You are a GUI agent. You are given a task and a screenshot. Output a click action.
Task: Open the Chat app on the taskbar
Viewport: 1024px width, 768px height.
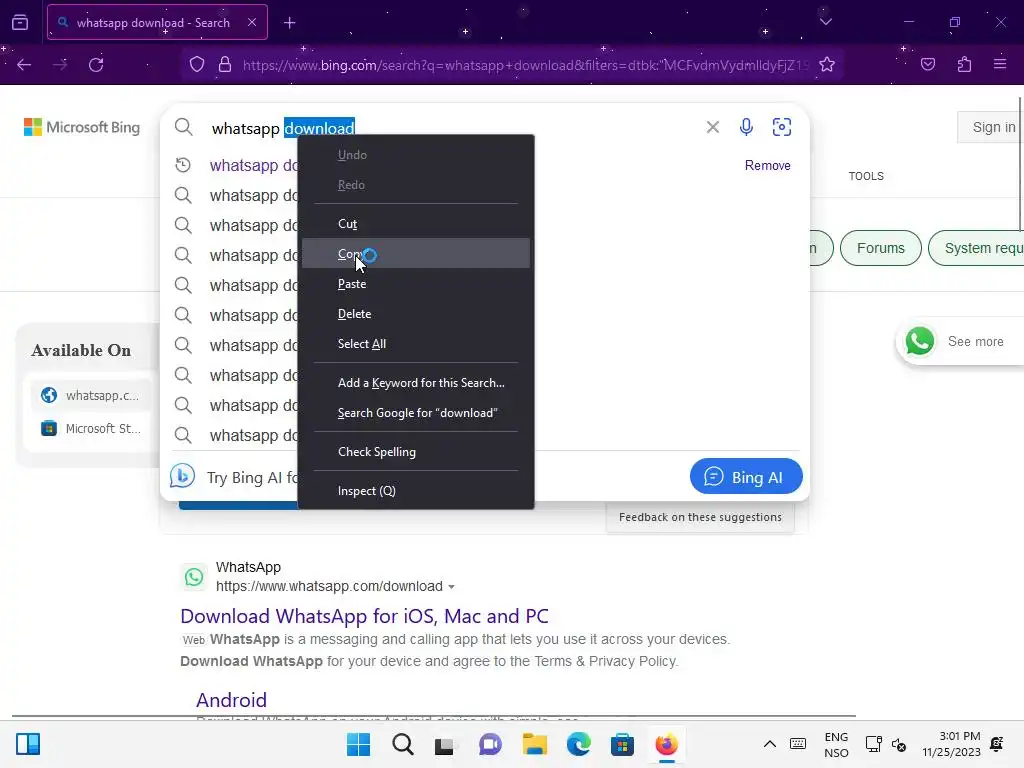(x=490, y=744)
